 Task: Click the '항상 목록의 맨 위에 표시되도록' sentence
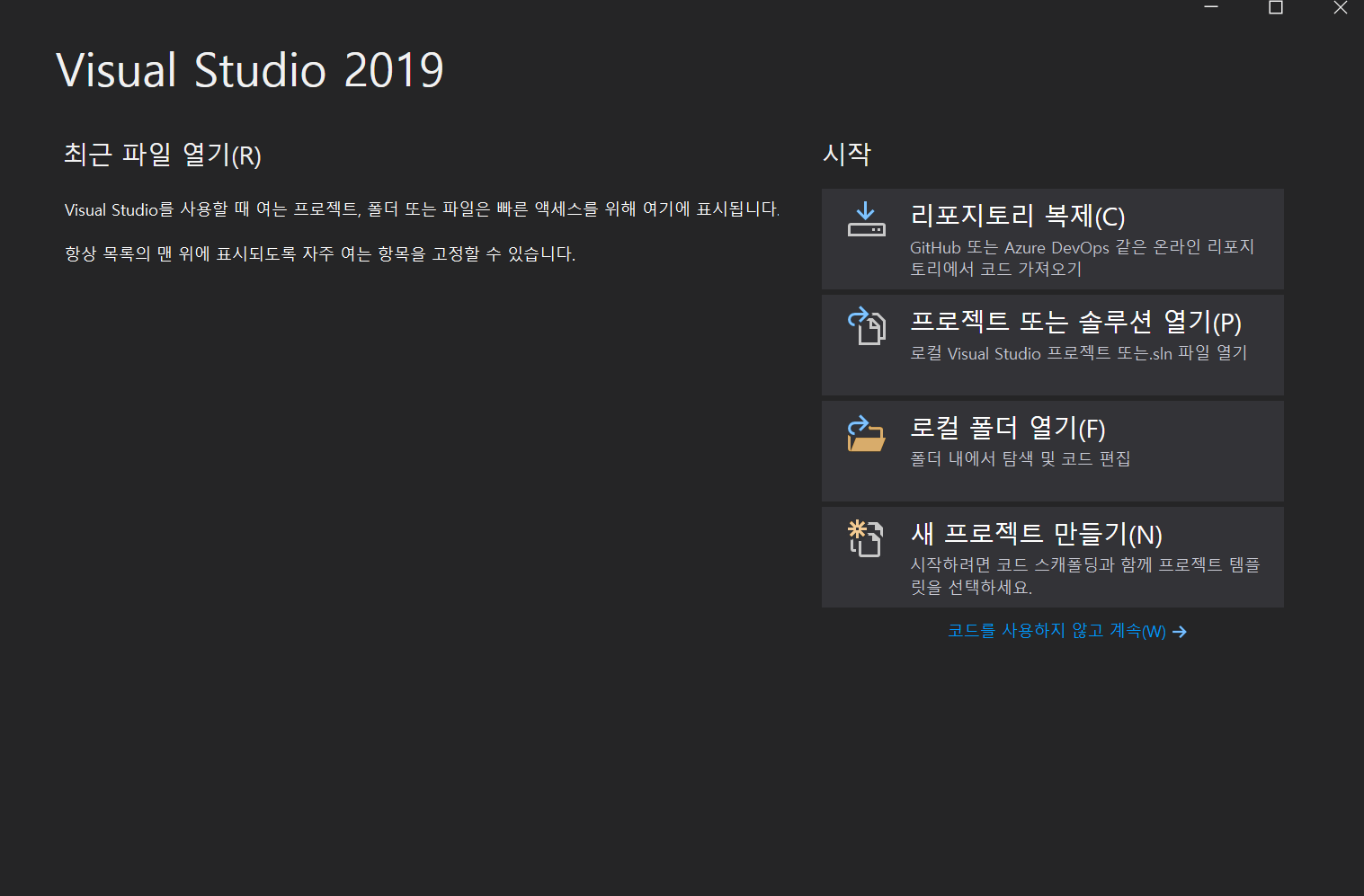point(319,253)
